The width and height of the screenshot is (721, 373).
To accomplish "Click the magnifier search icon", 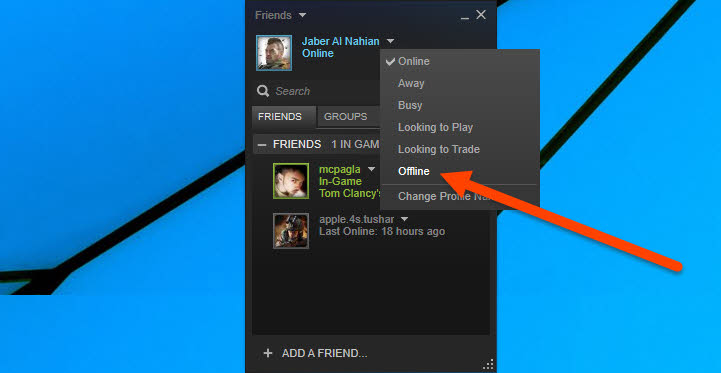I will pos(263,91).
